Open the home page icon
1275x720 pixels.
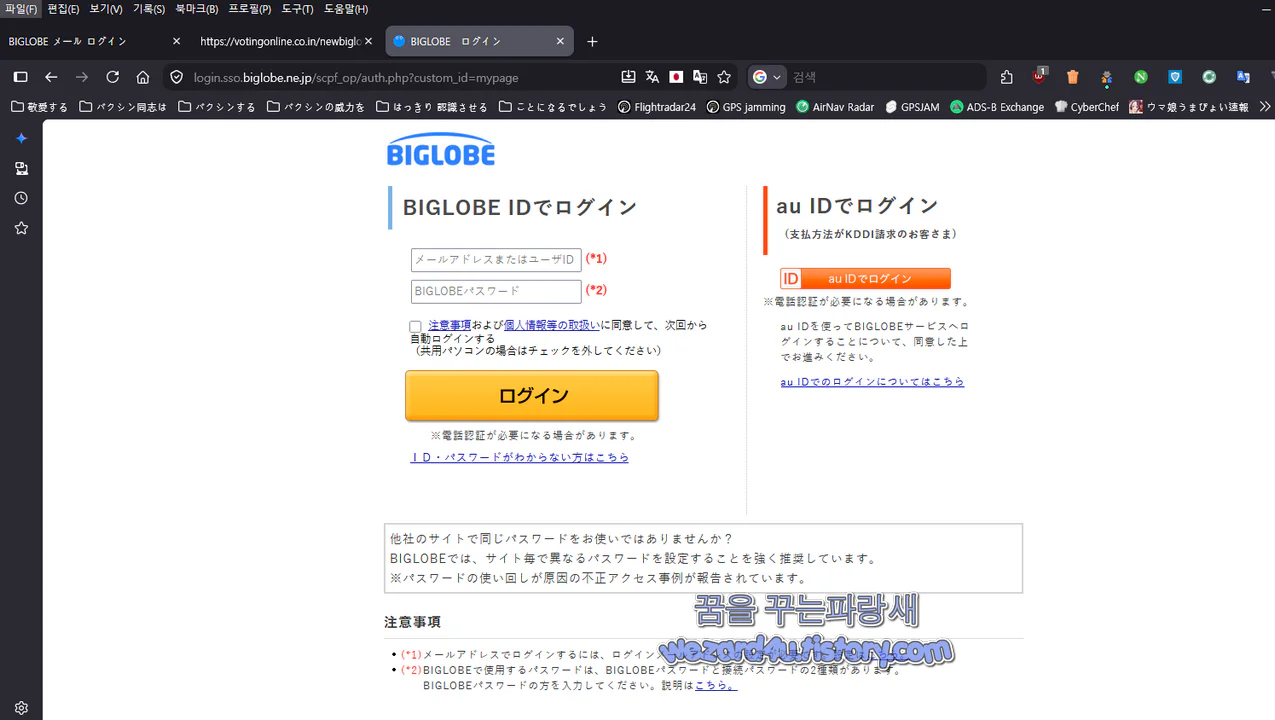click(x=143, y=77)
